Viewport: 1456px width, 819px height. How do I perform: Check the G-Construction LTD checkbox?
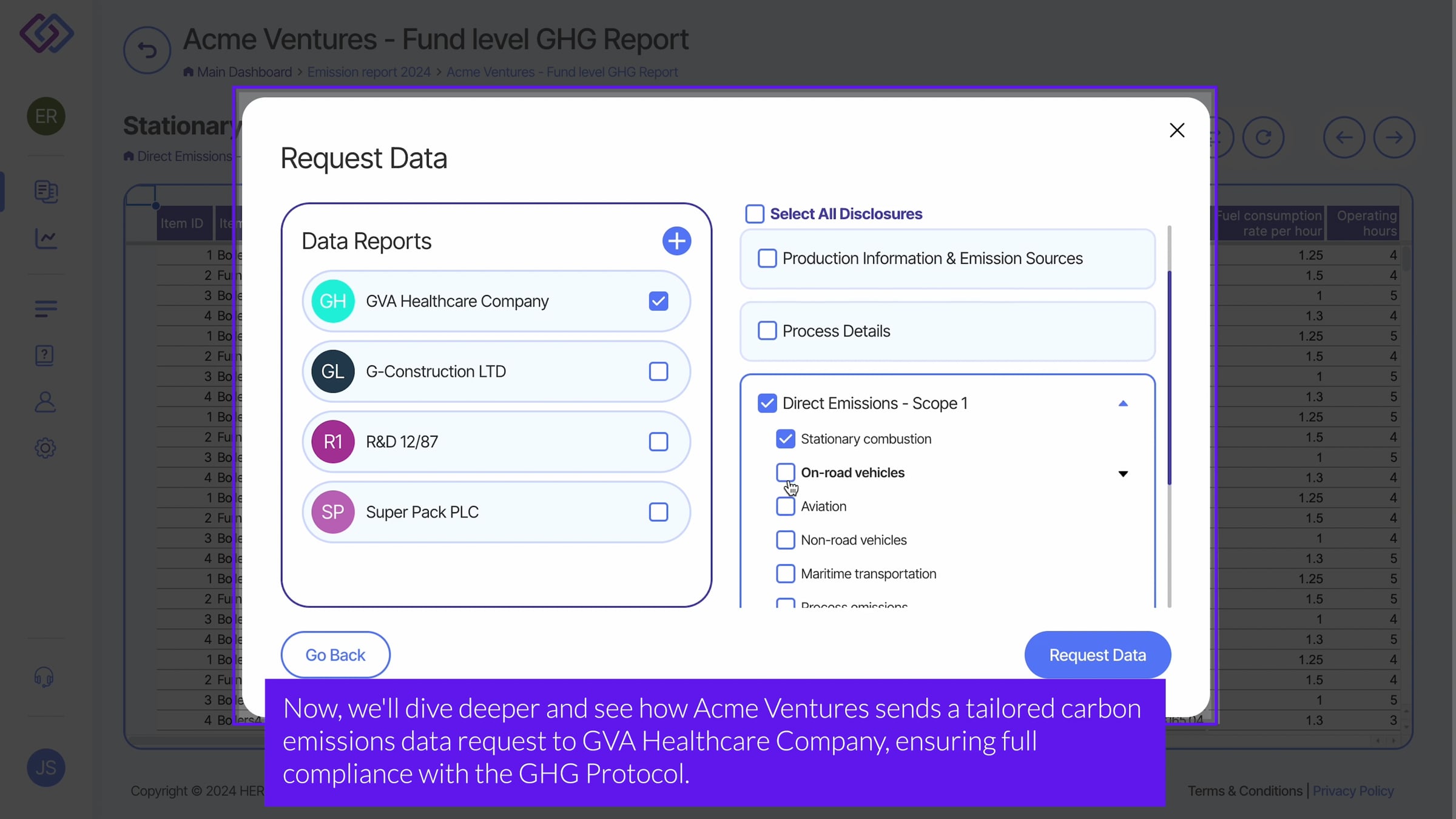658,371
